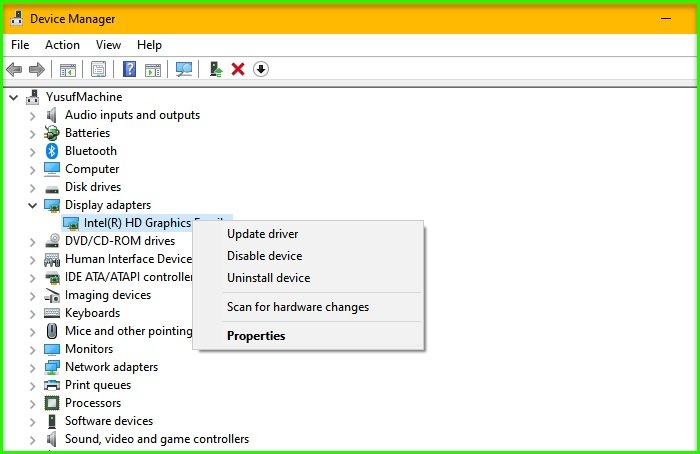Click the Show/Hide Console Tree toolbar icon
This screenshot has width=700, height=454.
pyautogui.click(x=68, y=70)
